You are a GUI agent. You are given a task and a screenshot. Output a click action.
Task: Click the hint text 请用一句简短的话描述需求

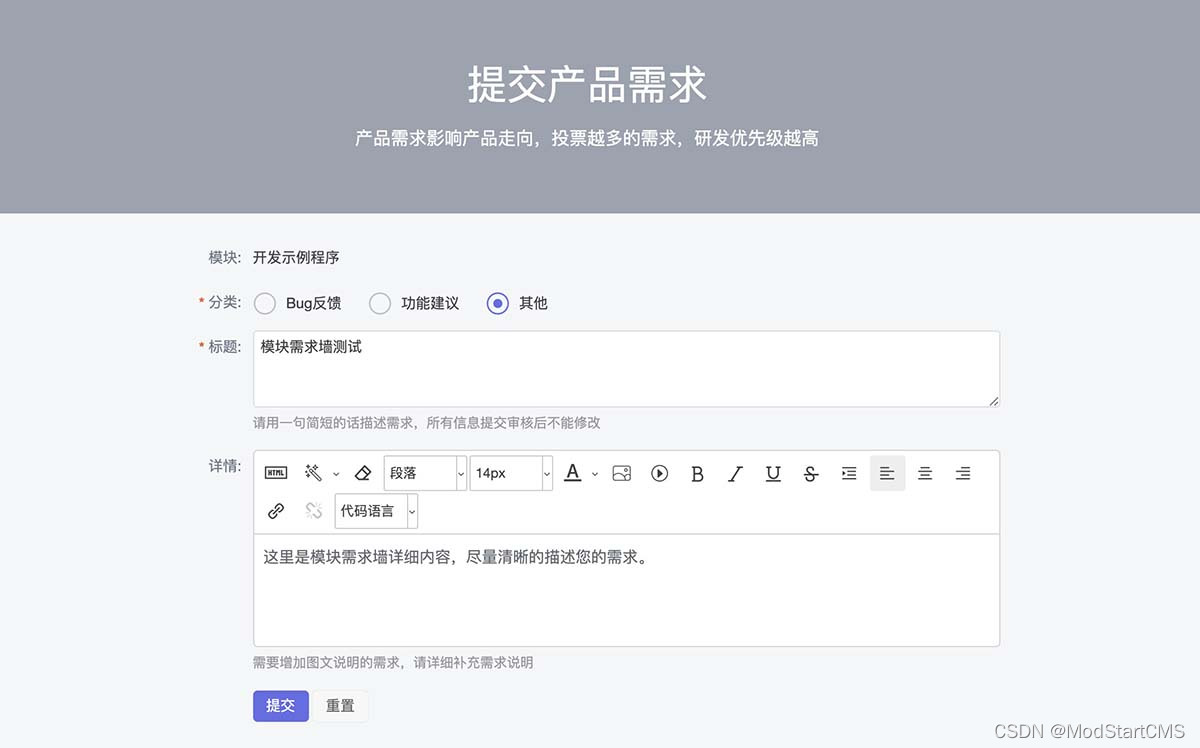(x=333, y=423)
